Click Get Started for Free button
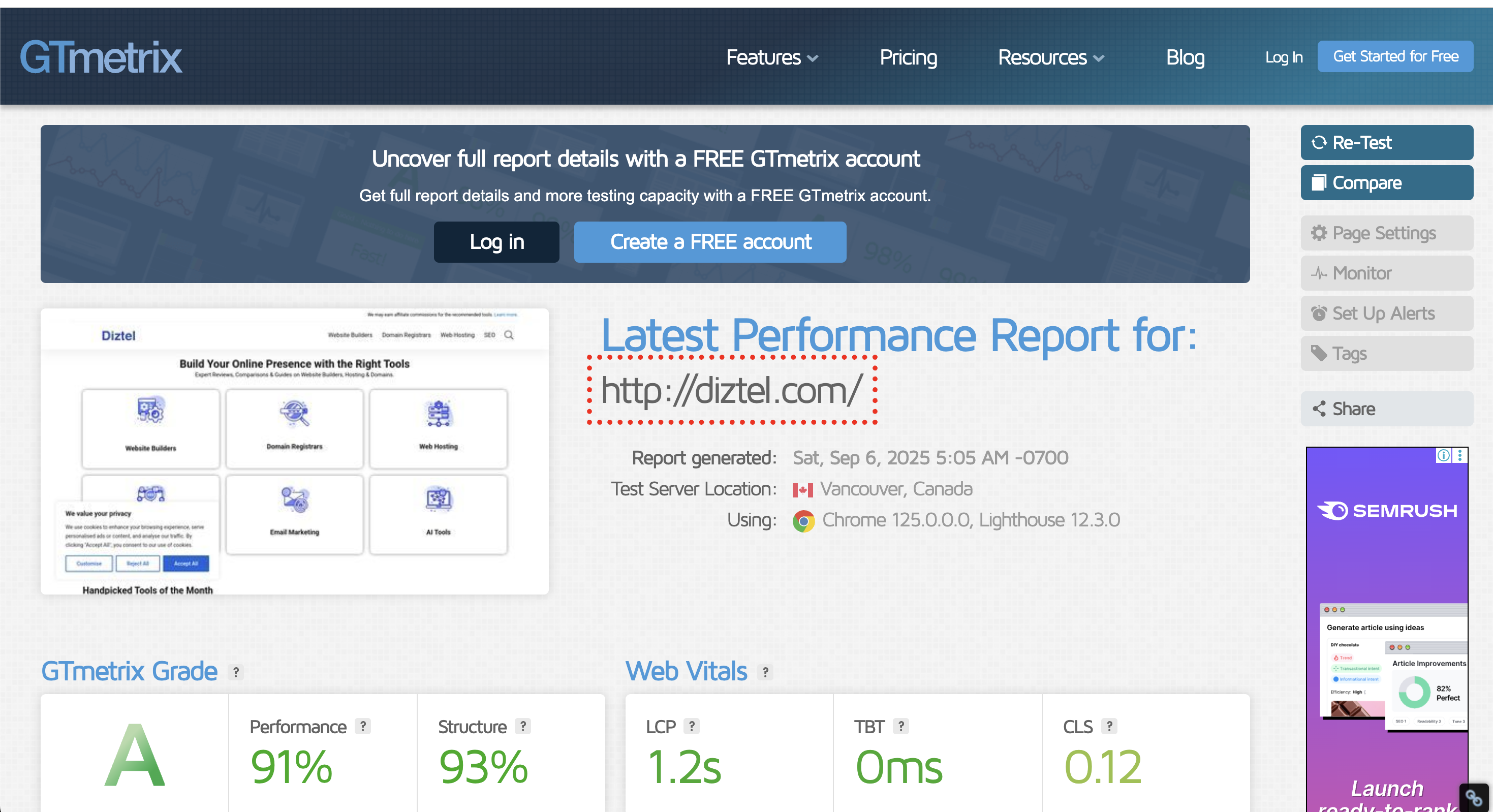 [x=1395, y=57]
